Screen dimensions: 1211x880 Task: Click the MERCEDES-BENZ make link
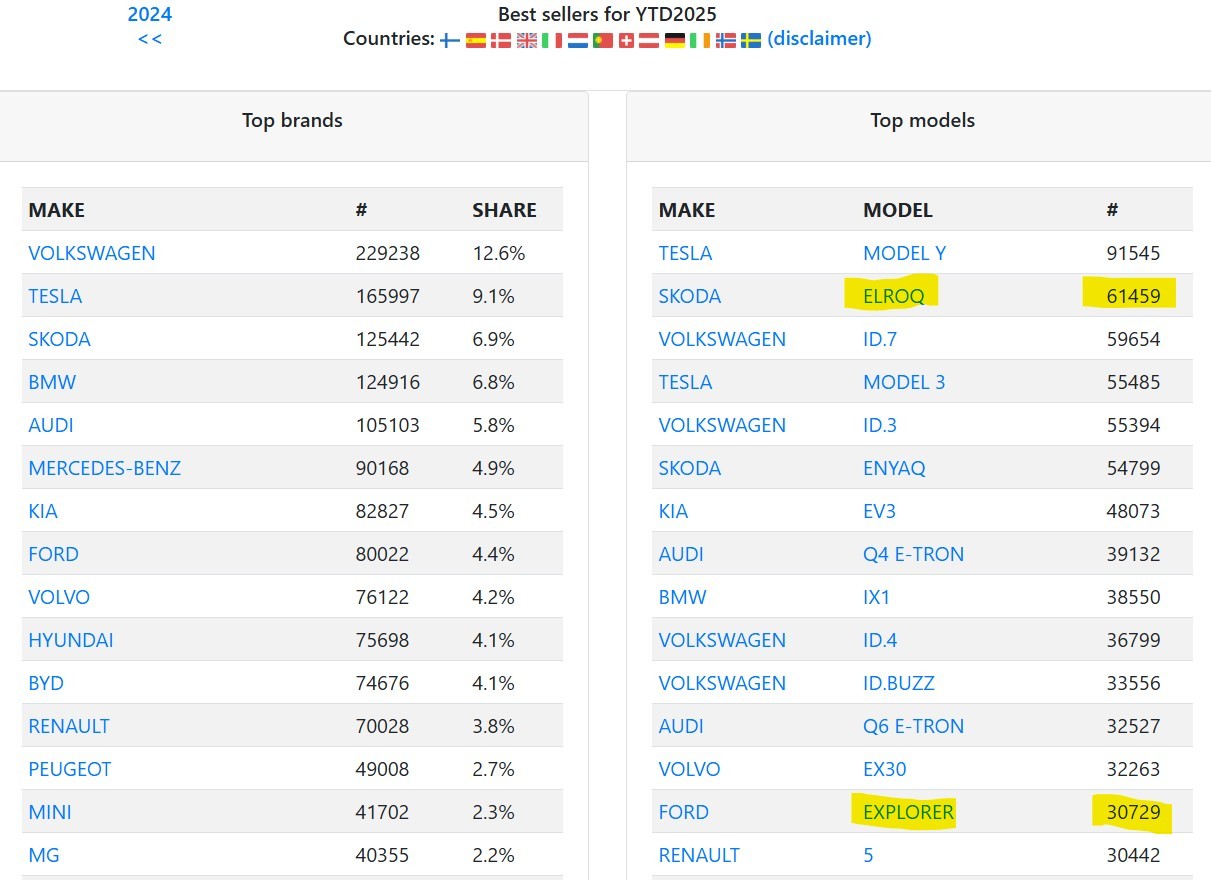[x=105, y=468]
